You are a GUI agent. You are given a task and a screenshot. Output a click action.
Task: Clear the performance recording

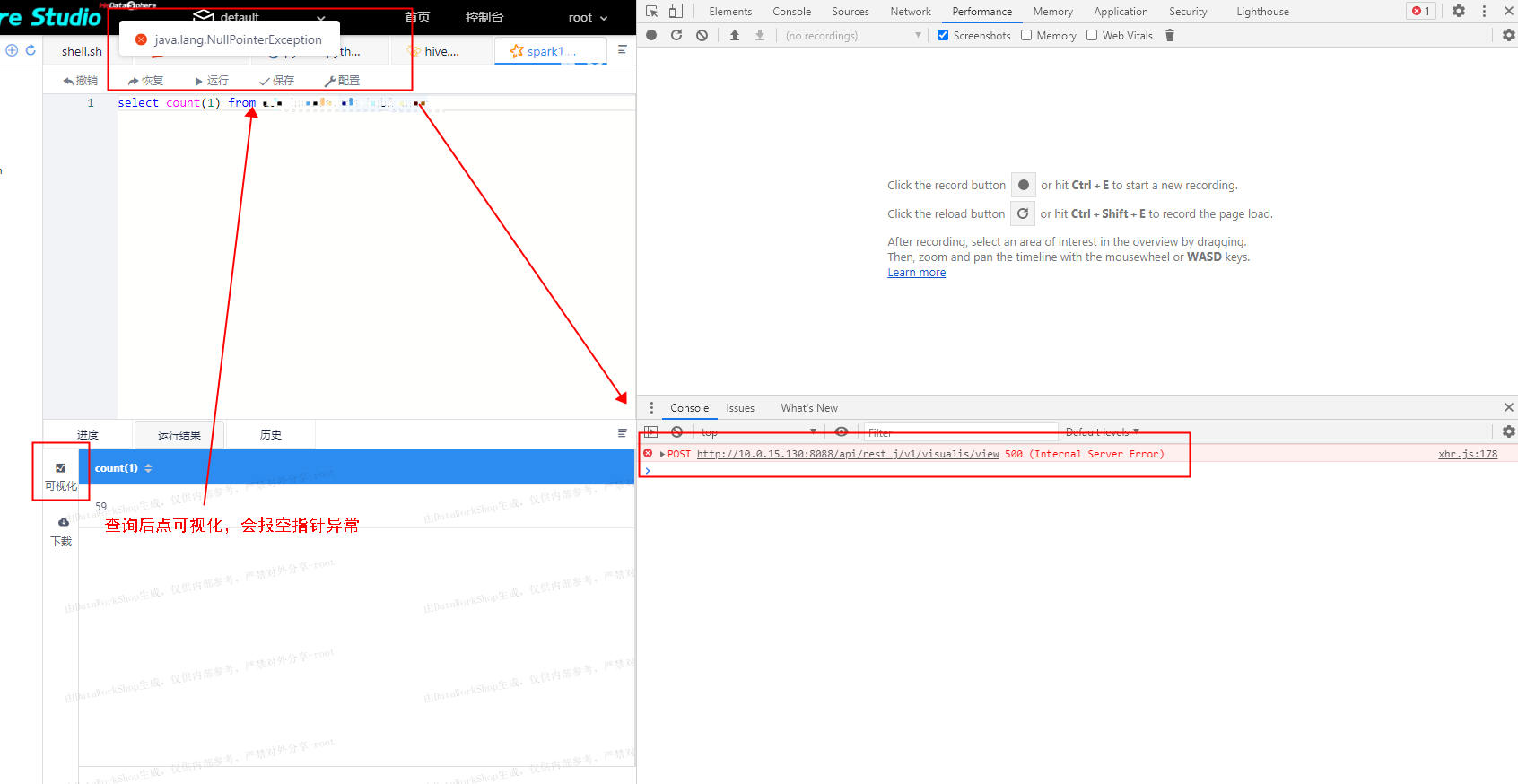702,35
